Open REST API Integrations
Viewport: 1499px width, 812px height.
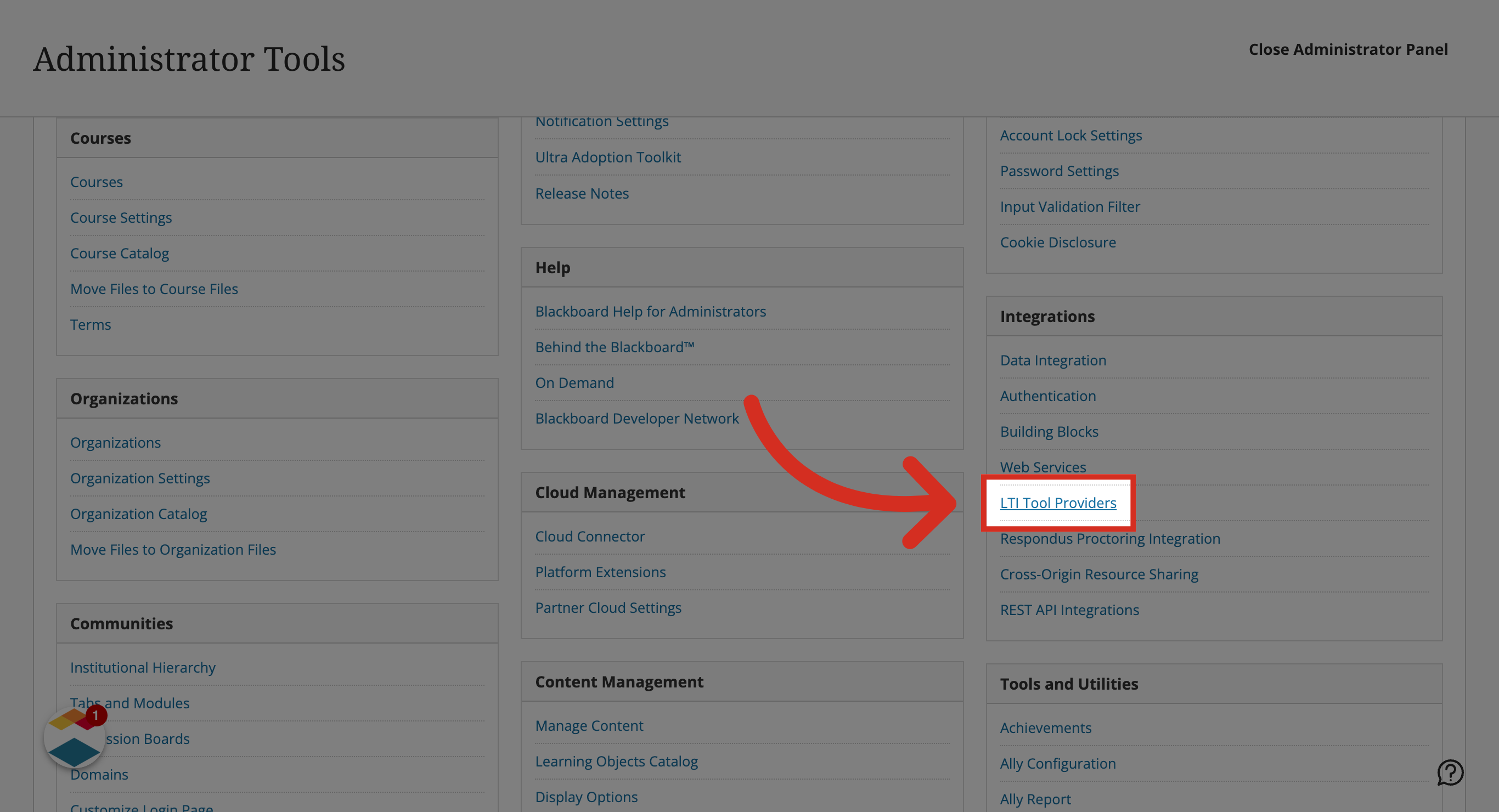pos(1069,610)
